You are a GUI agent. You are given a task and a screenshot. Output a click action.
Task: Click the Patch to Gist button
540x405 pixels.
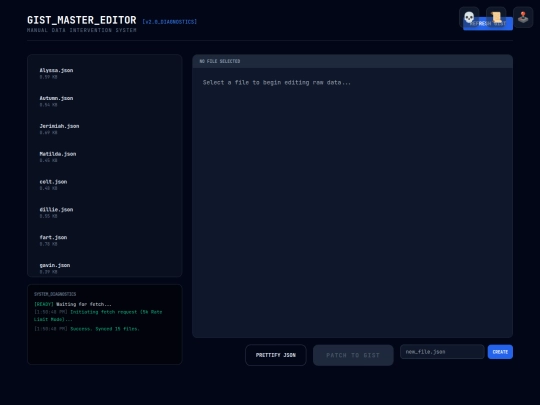pyautogui.click(x=353, y=355)
